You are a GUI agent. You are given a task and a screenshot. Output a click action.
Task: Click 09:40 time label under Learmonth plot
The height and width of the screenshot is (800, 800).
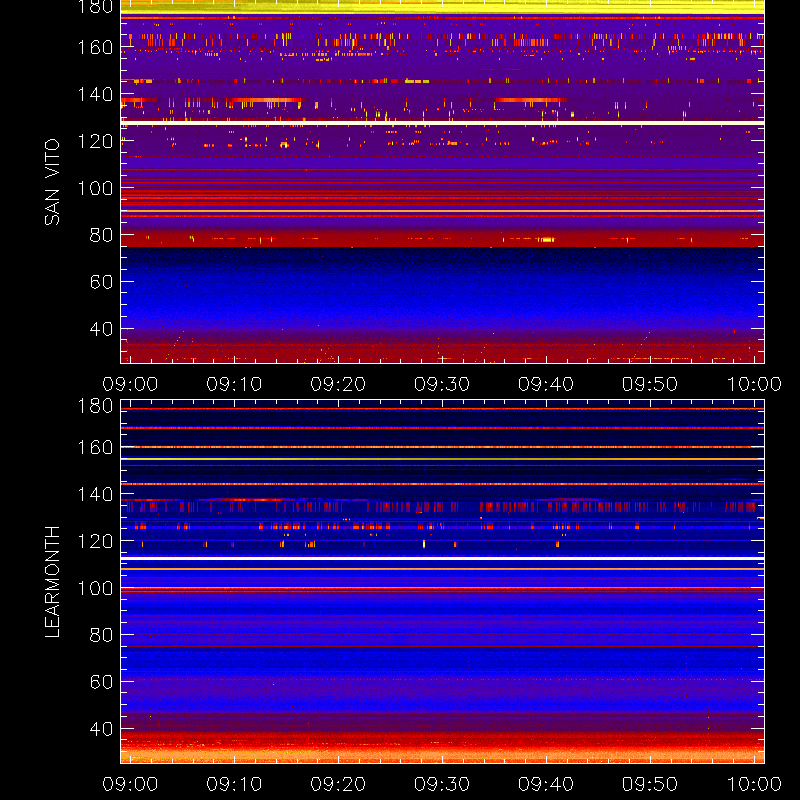tap(546, 784)
